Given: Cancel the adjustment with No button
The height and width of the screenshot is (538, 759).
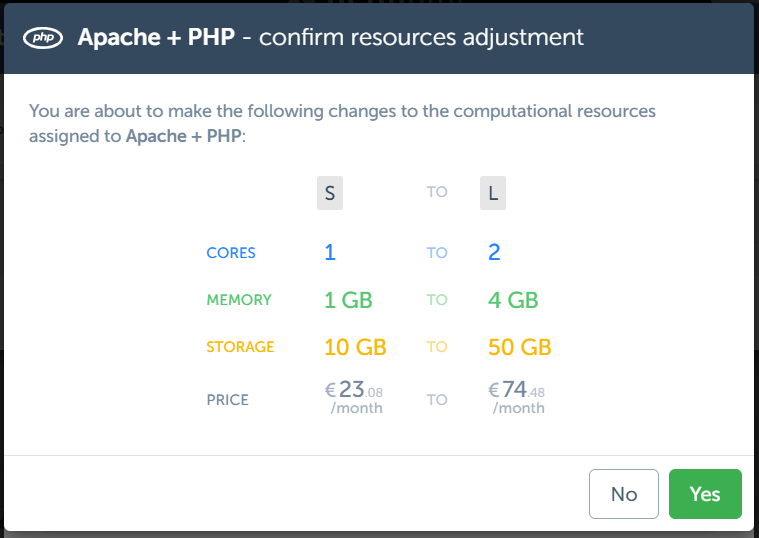Looking at the screenshot, I should tap(624, 494).
